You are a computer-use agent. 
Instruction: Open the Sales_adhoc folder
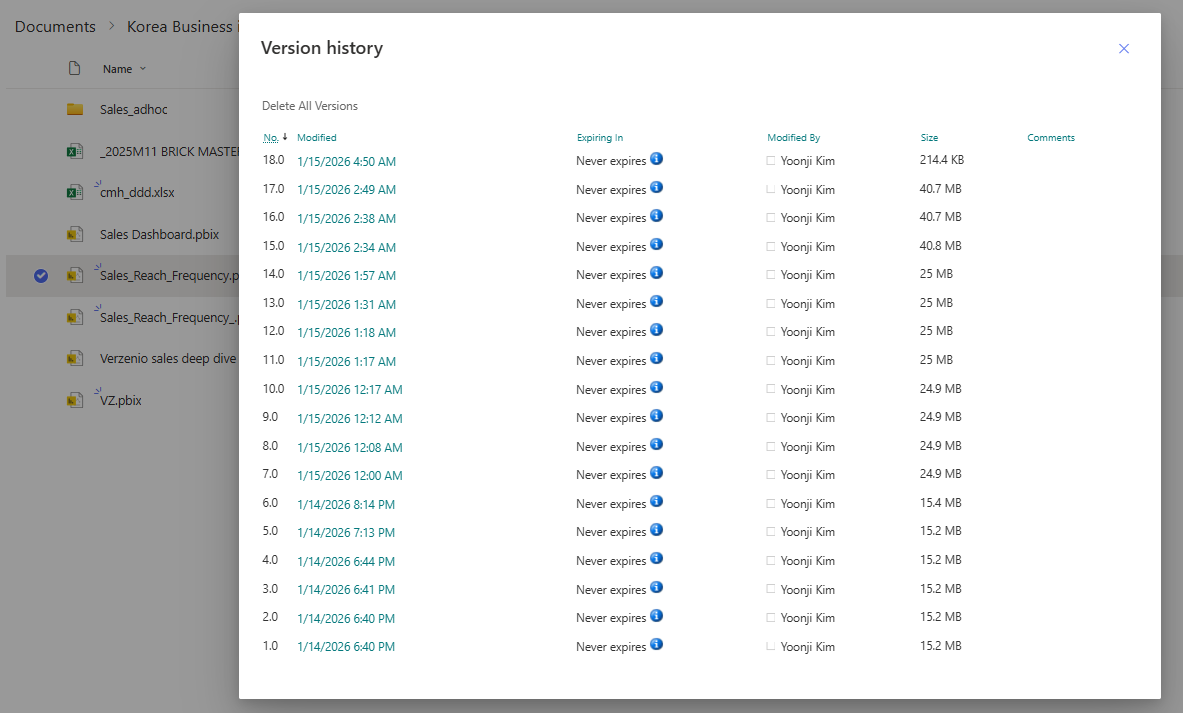pos(134,109)
